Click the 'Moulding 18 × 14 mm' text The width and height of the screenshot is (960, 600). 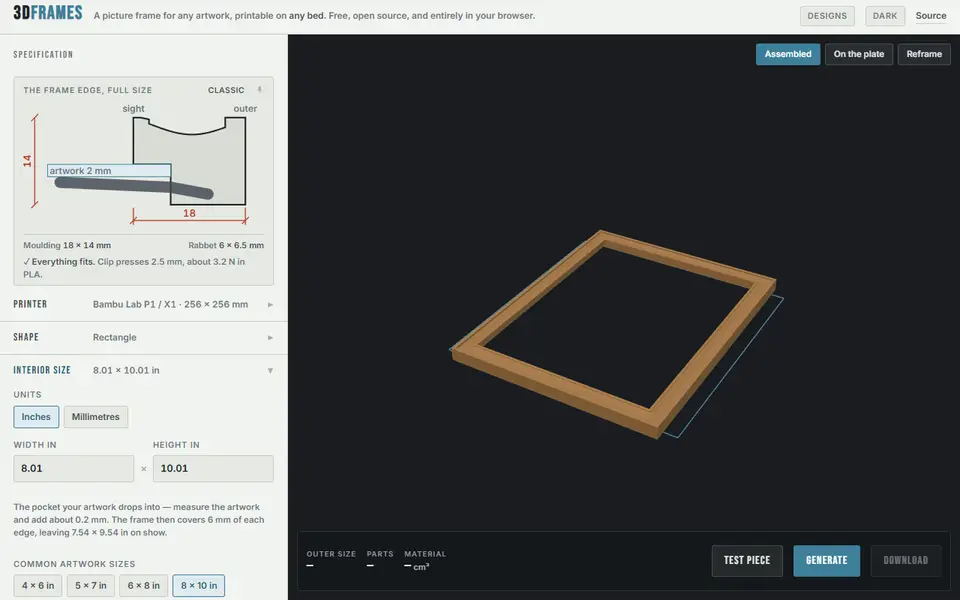point(67,246)
